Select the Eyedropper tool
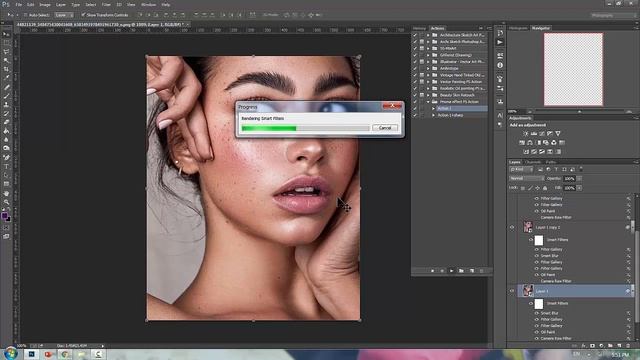The image size is (640, 360). [x=6, y=78]
